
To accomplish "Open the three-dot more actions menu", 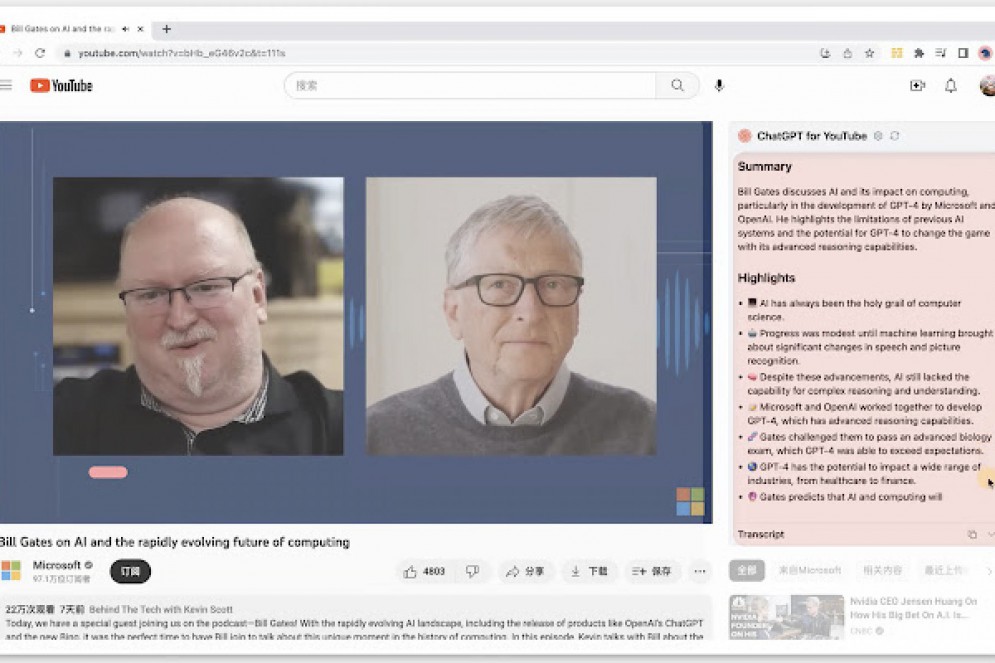I will point(700,572).
